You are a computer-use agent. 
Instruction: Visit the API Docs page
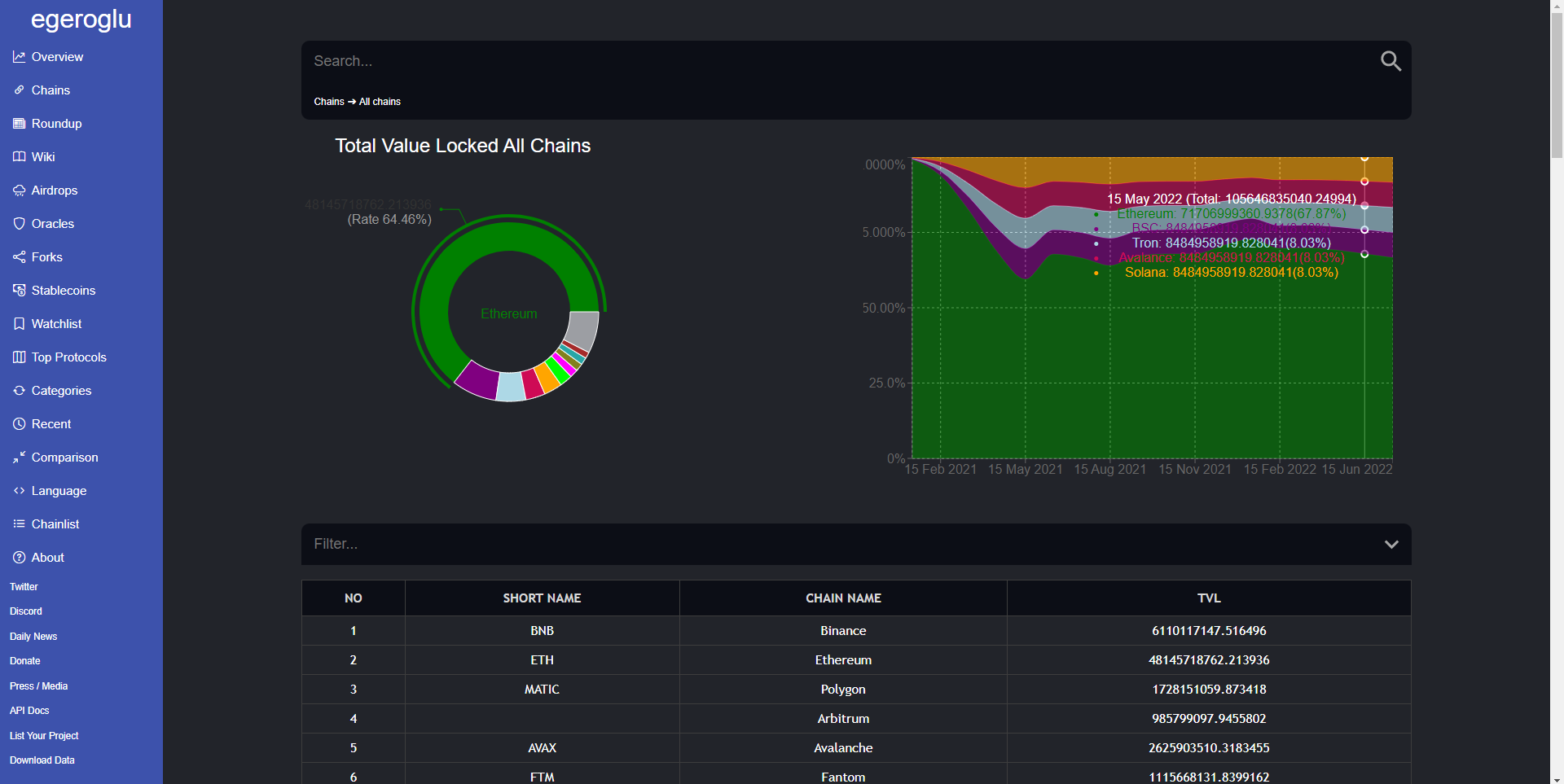29,710
